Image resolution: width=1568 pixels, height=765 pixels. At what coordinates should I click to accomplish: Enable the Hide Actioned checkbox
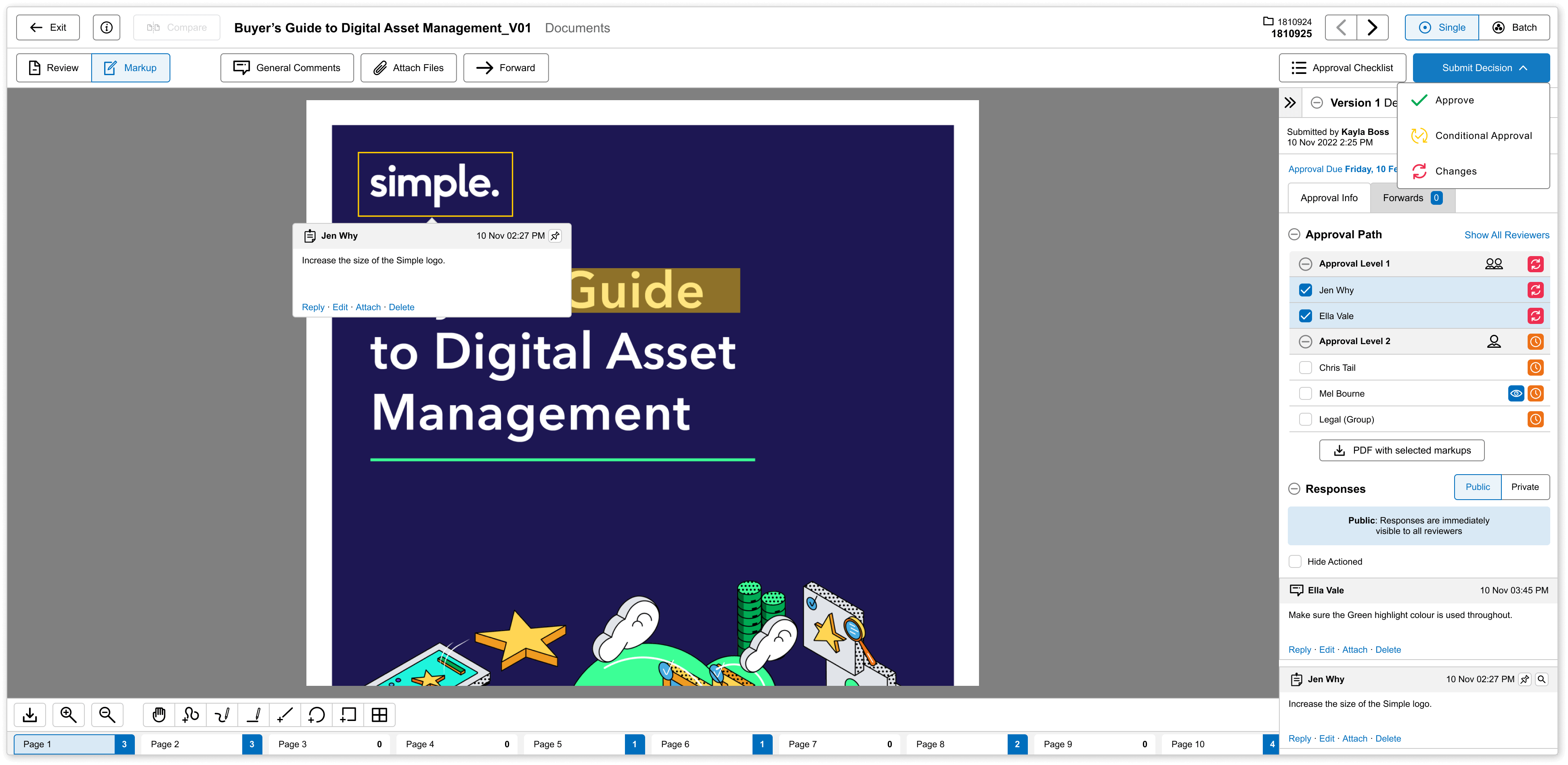coord(1295,561)
